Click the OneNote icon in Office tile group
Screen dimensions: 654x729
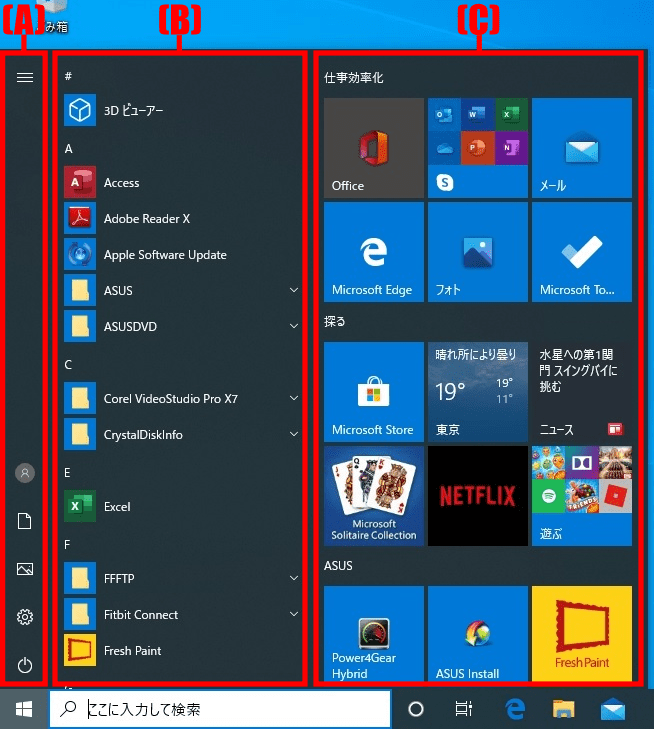(x=511, y=148)
